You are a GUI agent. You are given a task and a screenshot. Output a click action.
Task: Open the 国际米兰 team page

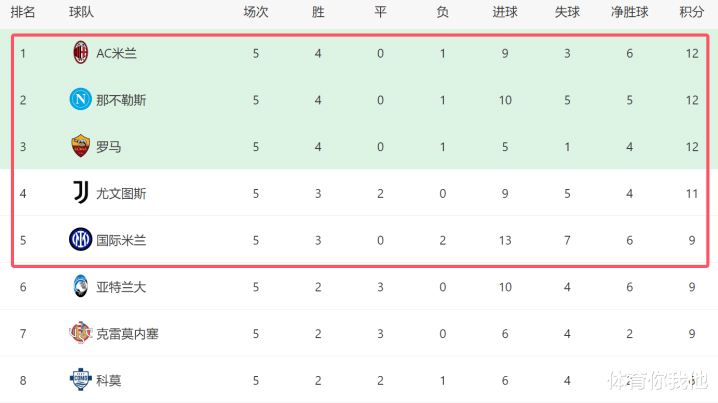click(x=121, y=239)
